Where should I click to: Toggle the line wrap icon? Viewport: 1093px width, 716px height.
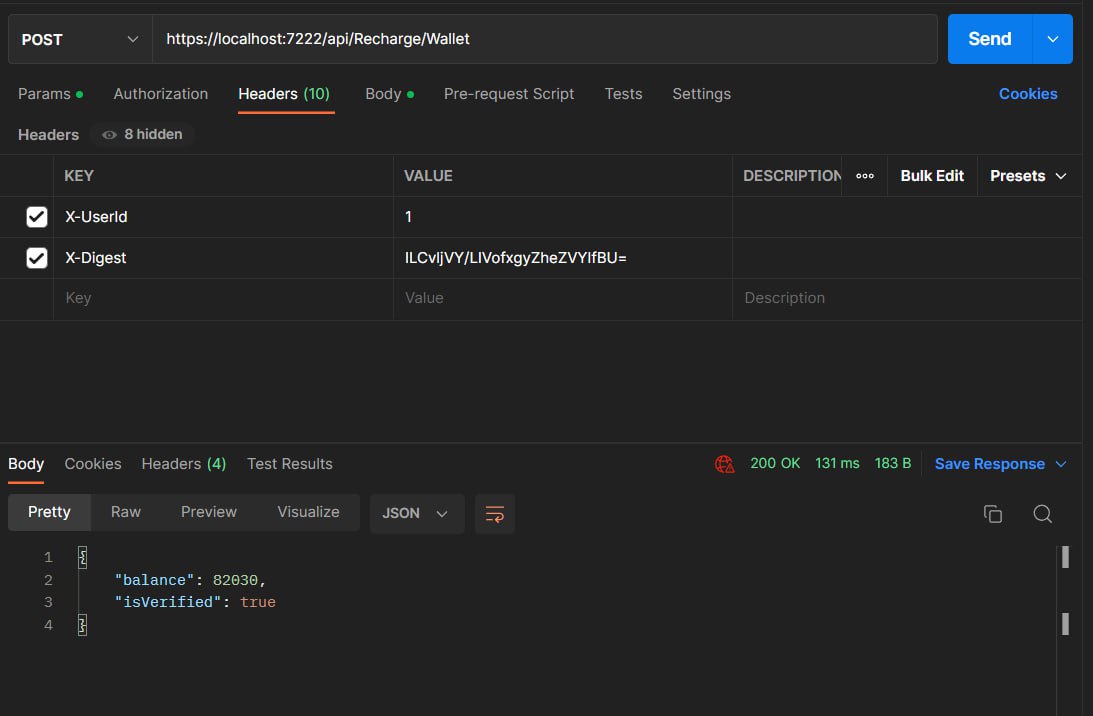(494, 515)
